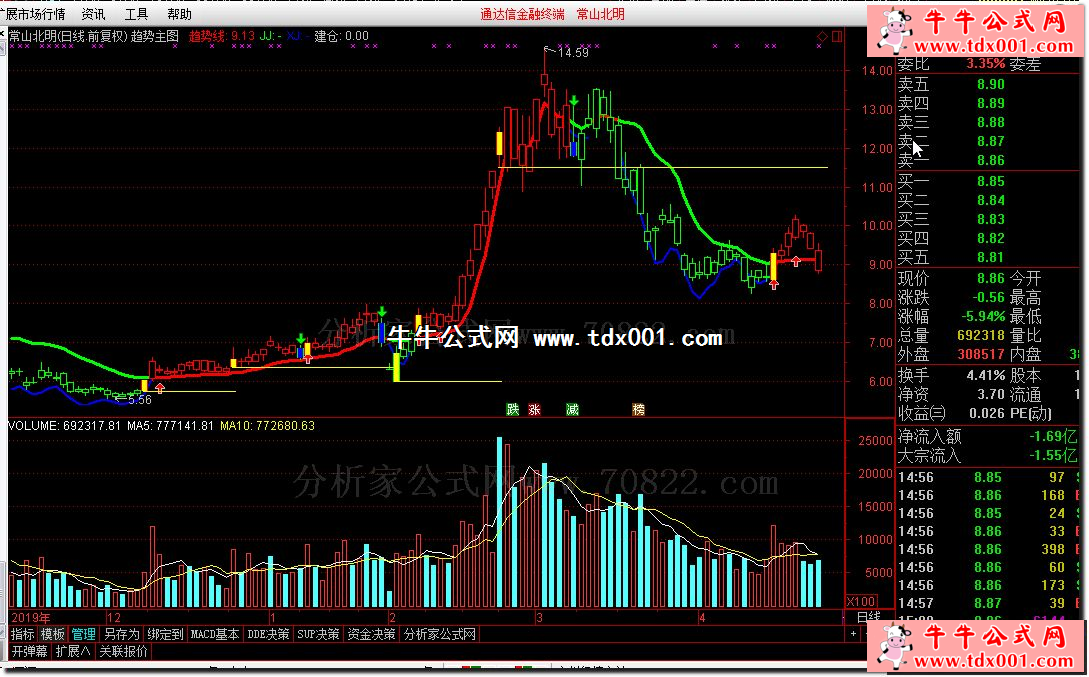
Task: Select the DDE决策 indicator tab
Action: (268, 634)
